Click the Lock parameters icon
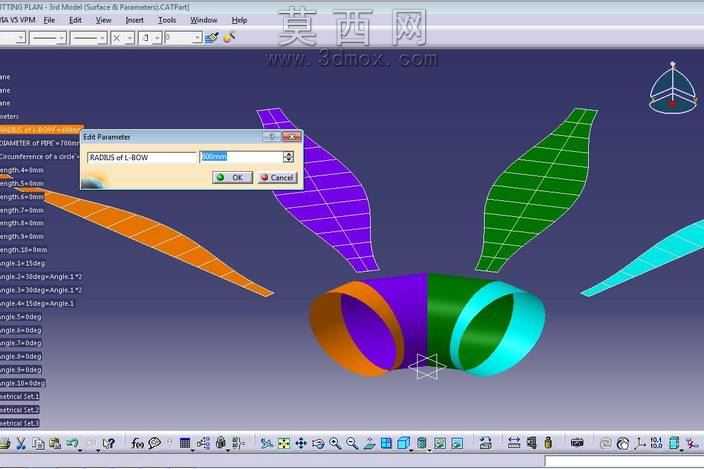Viewport: 704px width, 469px height. pos(220,443)
